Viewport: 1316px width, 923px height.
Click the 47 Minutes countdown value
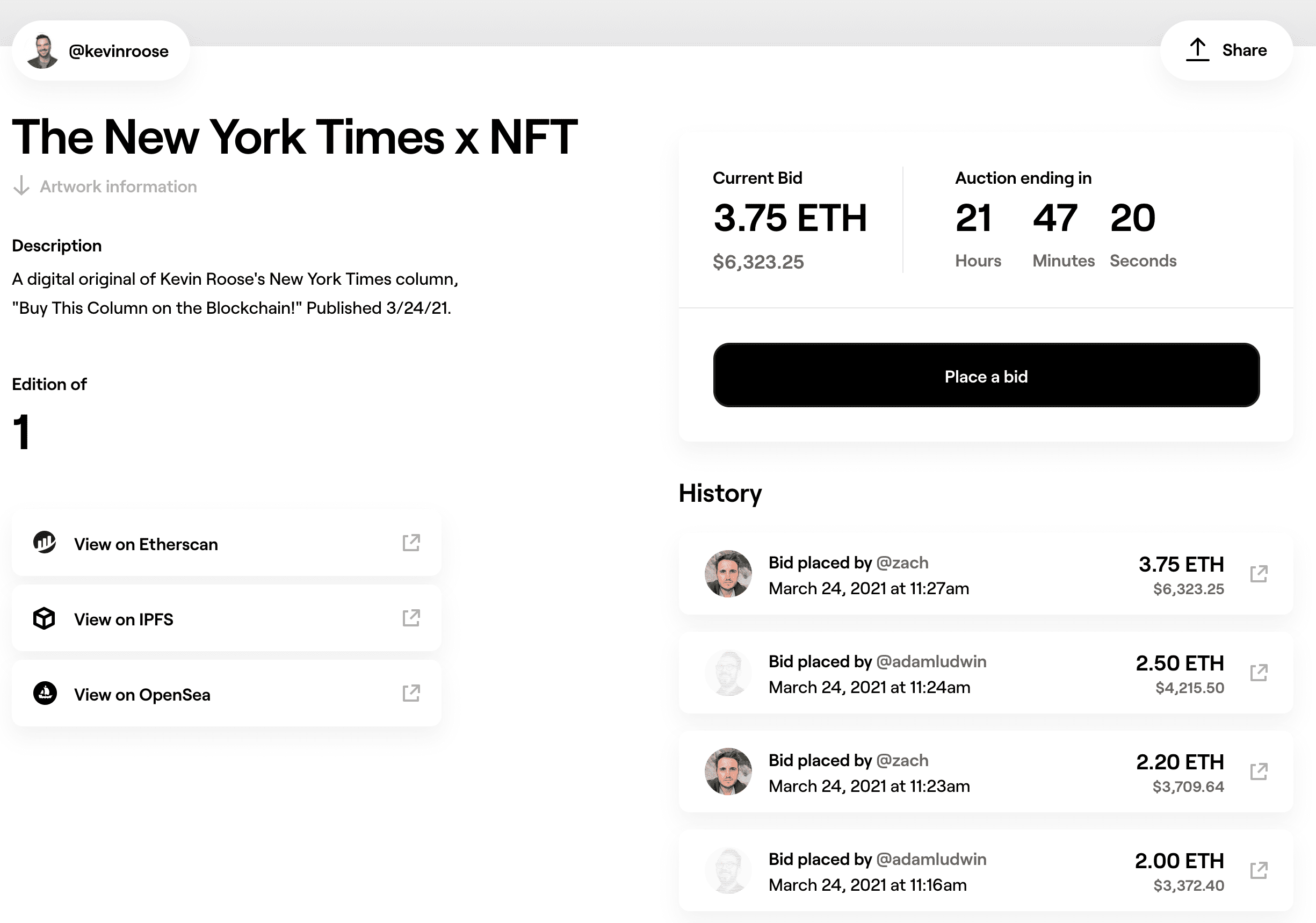(x=1054, y=218)
